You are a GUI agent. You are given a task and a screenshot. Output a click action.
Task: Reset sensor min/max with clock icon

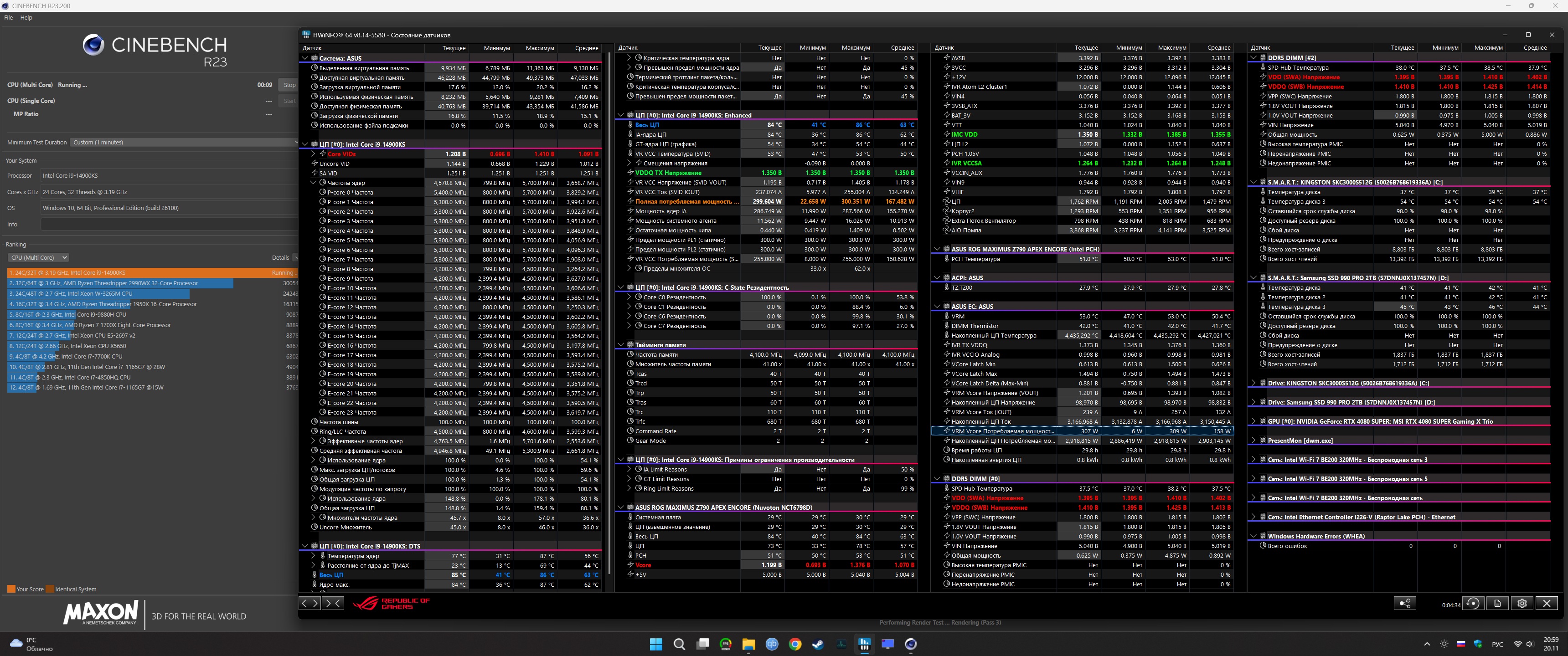(x=1473, y=604)
